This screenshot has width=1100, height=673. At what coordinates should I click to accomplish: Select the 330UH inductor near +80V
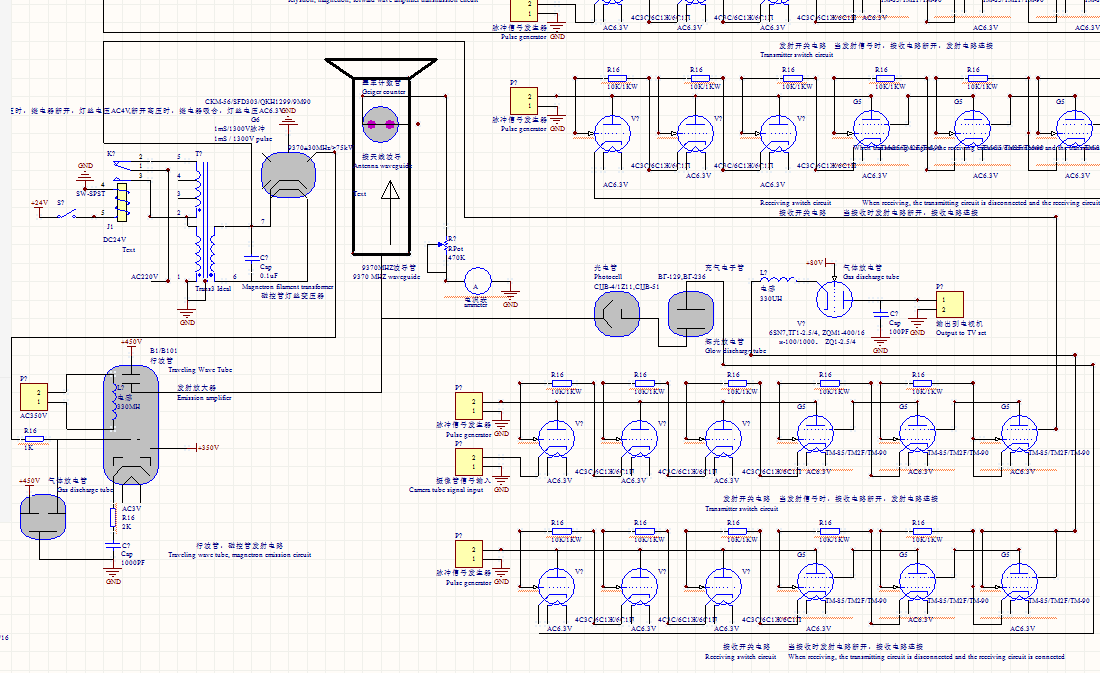(776, 282)
